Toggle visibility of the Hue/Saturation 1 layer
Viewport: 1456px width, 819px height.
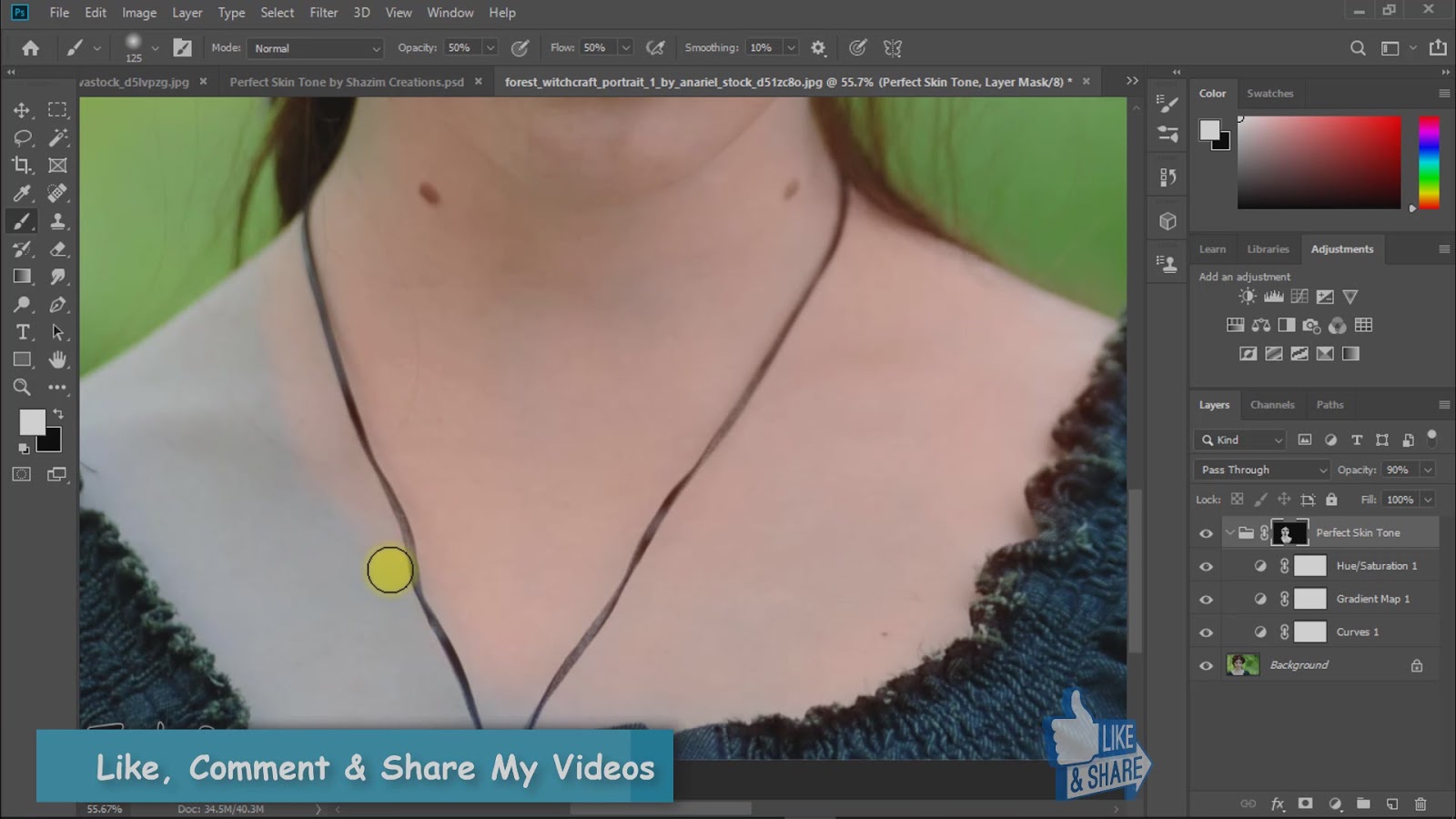click(1205, 565)
